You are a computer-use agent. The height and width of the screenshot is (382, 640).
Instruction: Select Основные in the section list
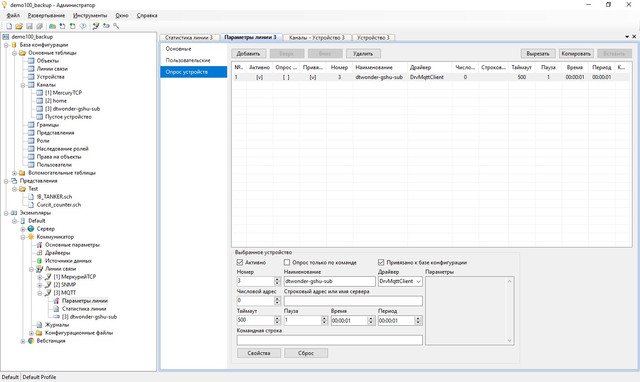click(194, 49)
